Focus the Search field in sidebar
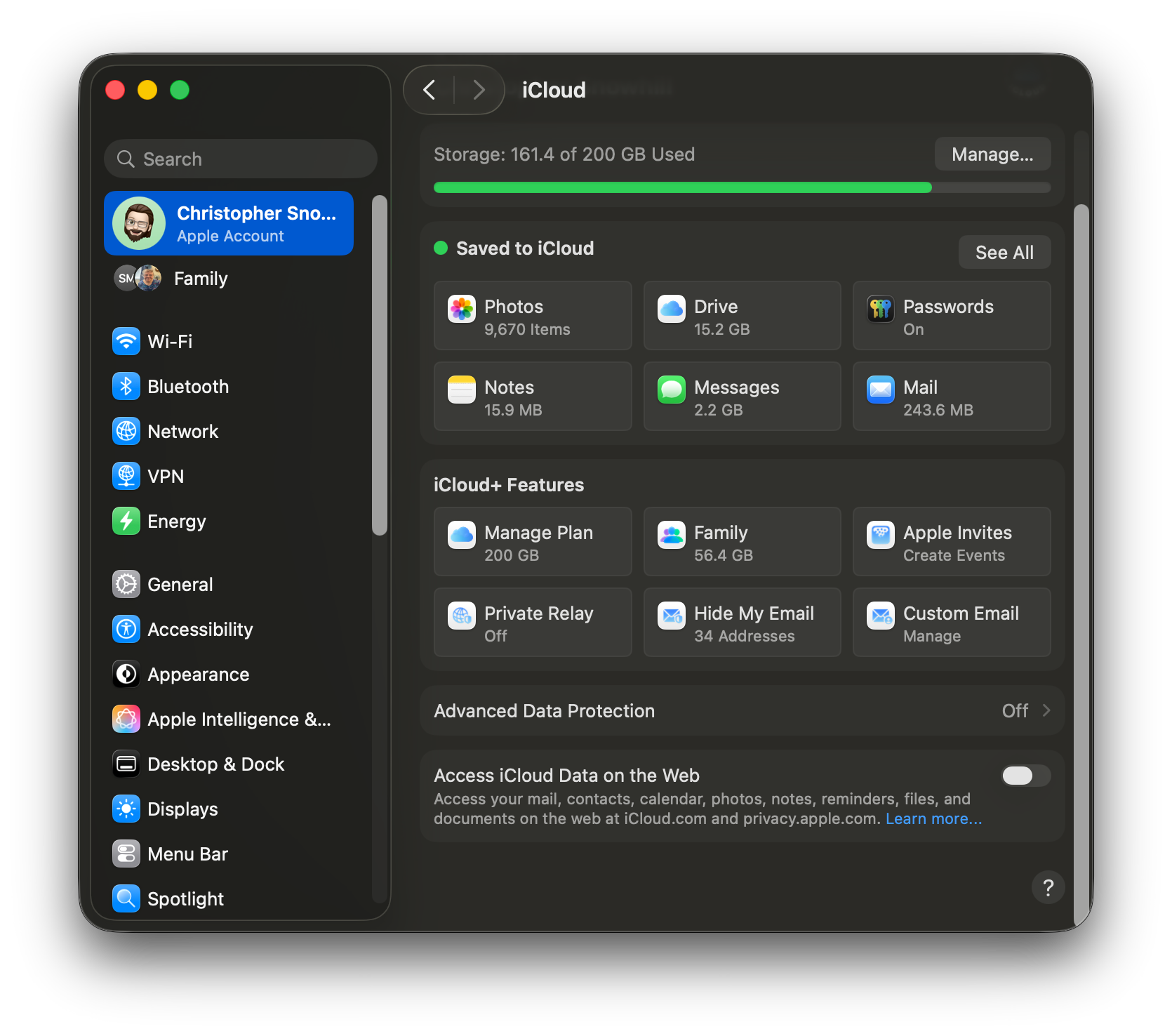The image size is (1172, 1036). 241,159
